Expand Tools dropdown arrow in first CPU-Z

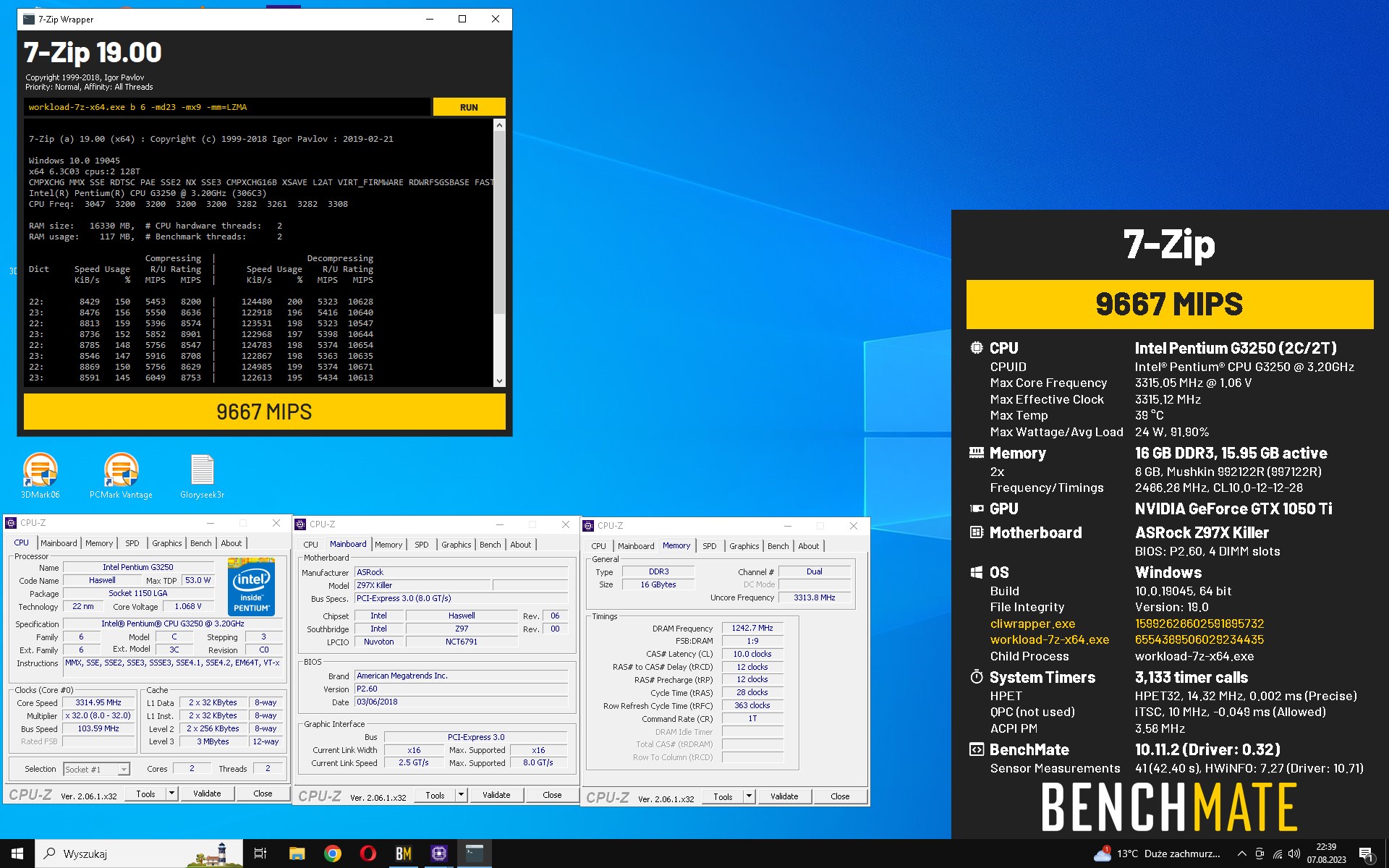[x=172, y=793]
